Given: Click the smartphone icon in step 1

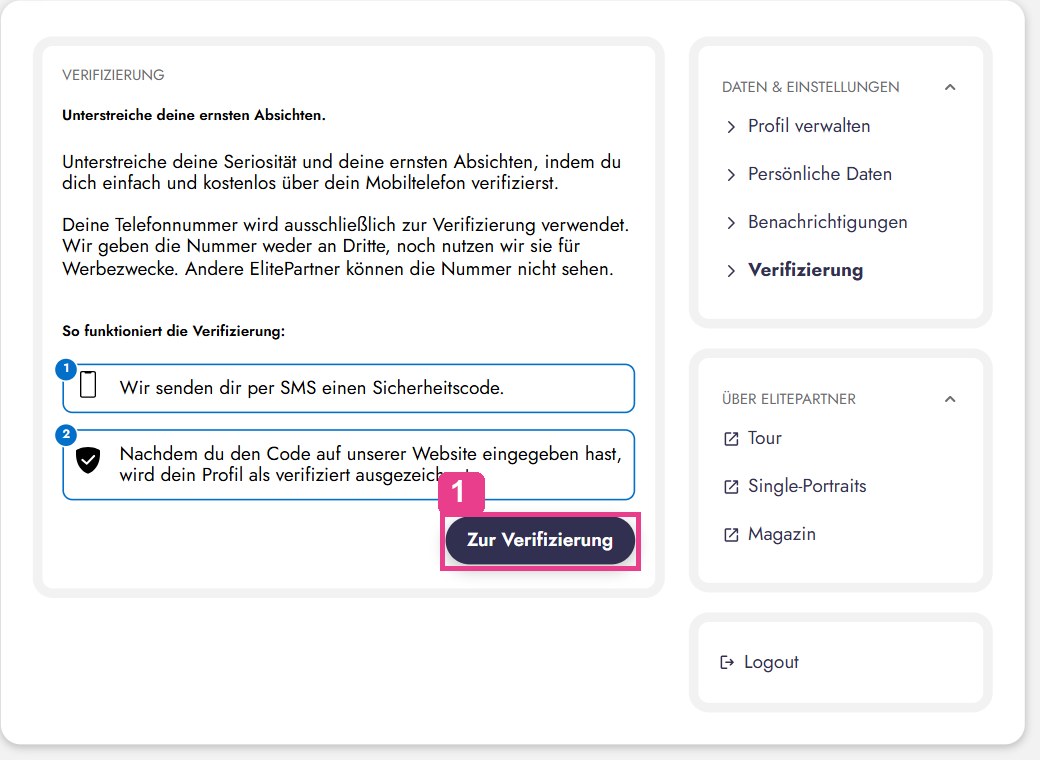Looking at the screenshot, I should tap(88, 385).
